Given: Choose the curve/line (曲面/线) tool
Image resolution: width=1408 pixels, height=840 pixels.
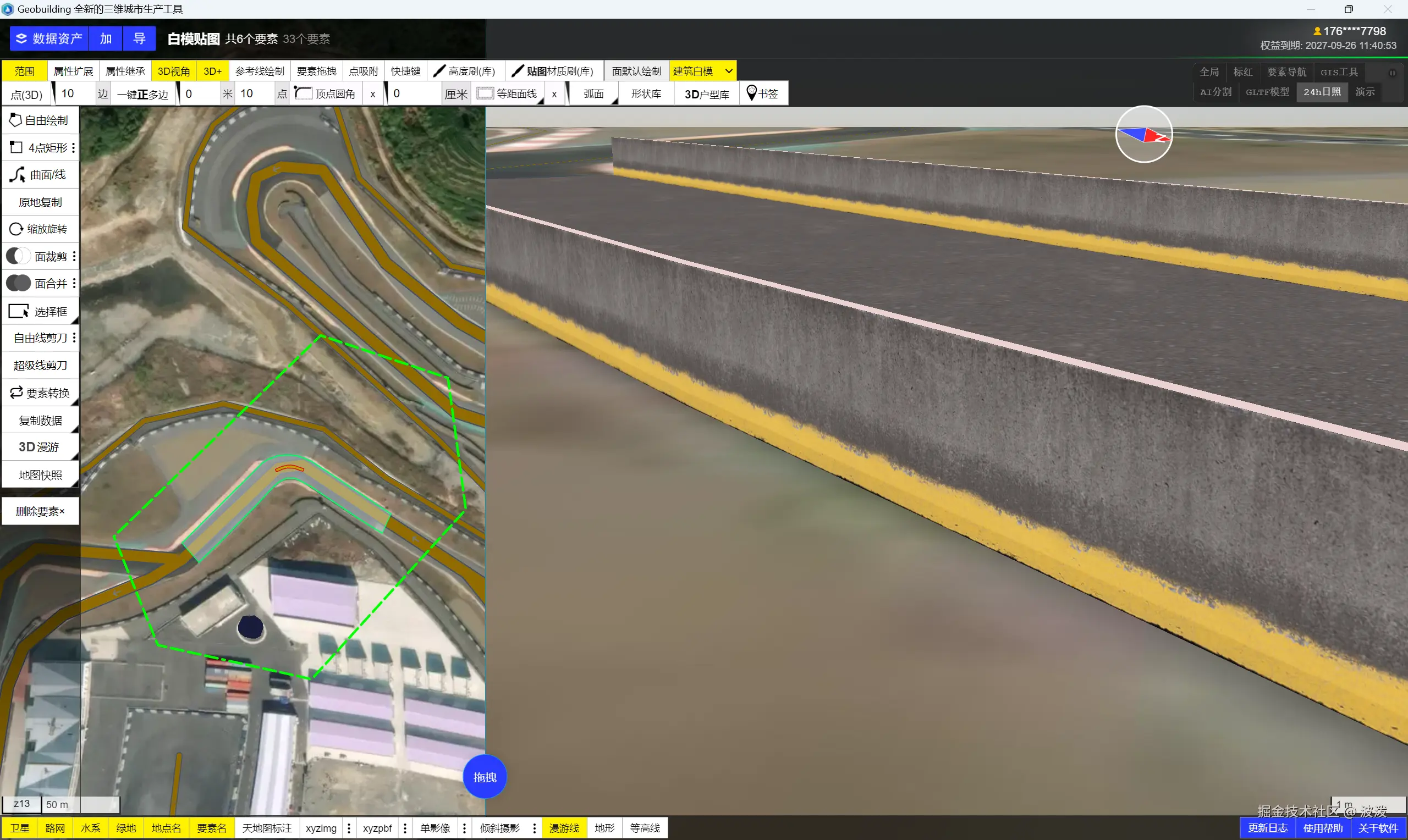Looking at the screenshot, I should point(40,175).
